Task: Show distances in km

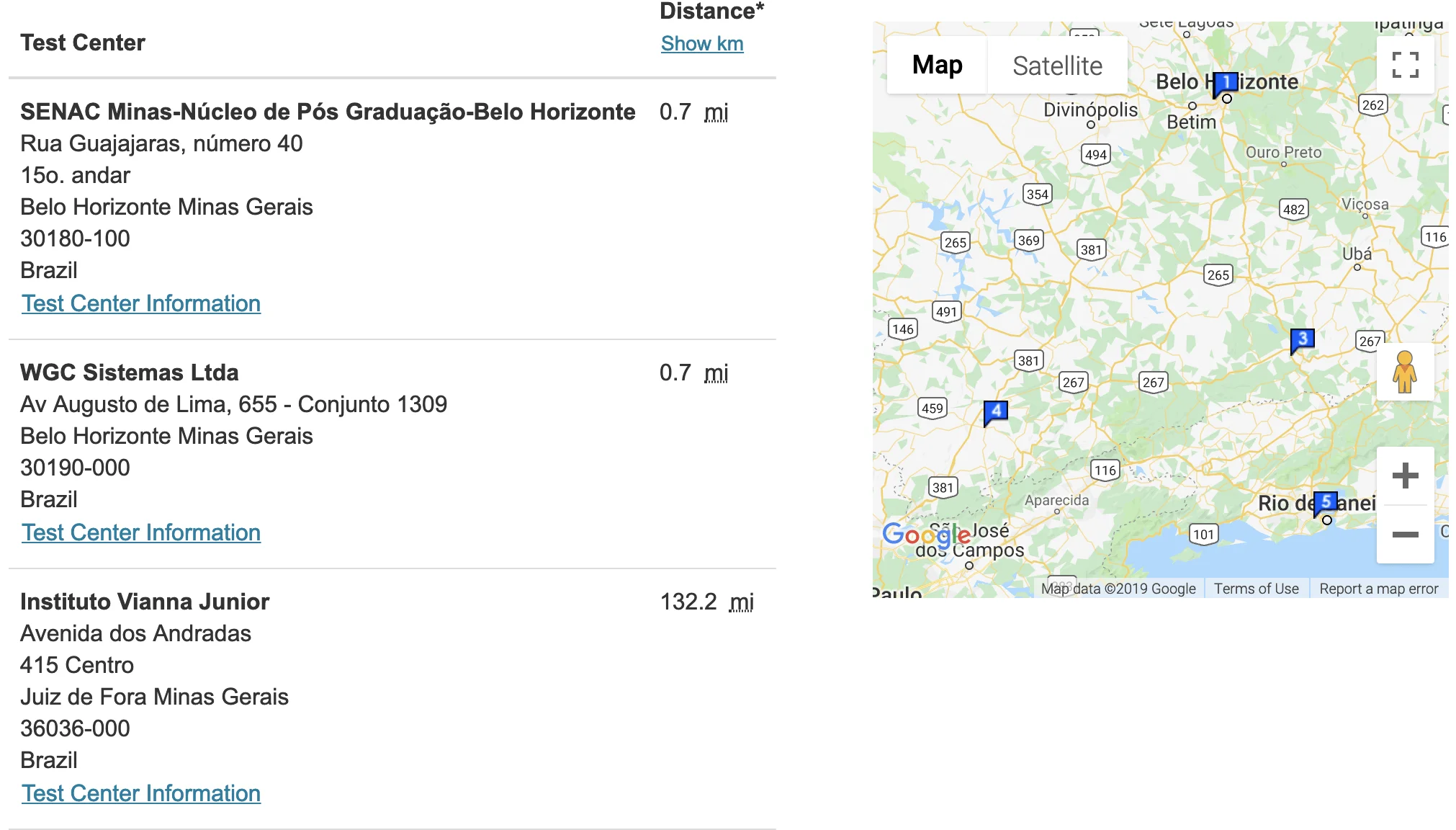Action: (702, 44)
